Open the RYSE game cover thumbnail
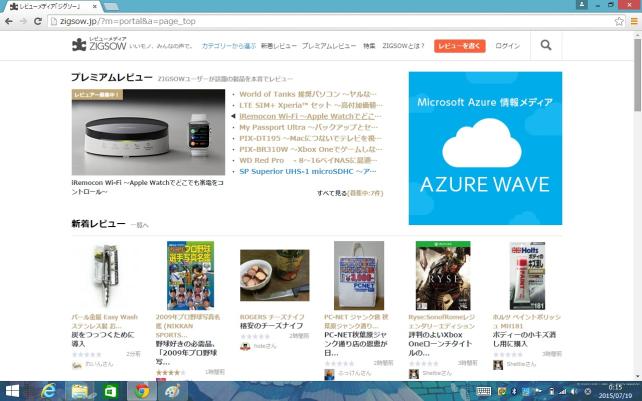Image resolution: width=642 pixels, height=401 pixels. [x=443, y=275]
